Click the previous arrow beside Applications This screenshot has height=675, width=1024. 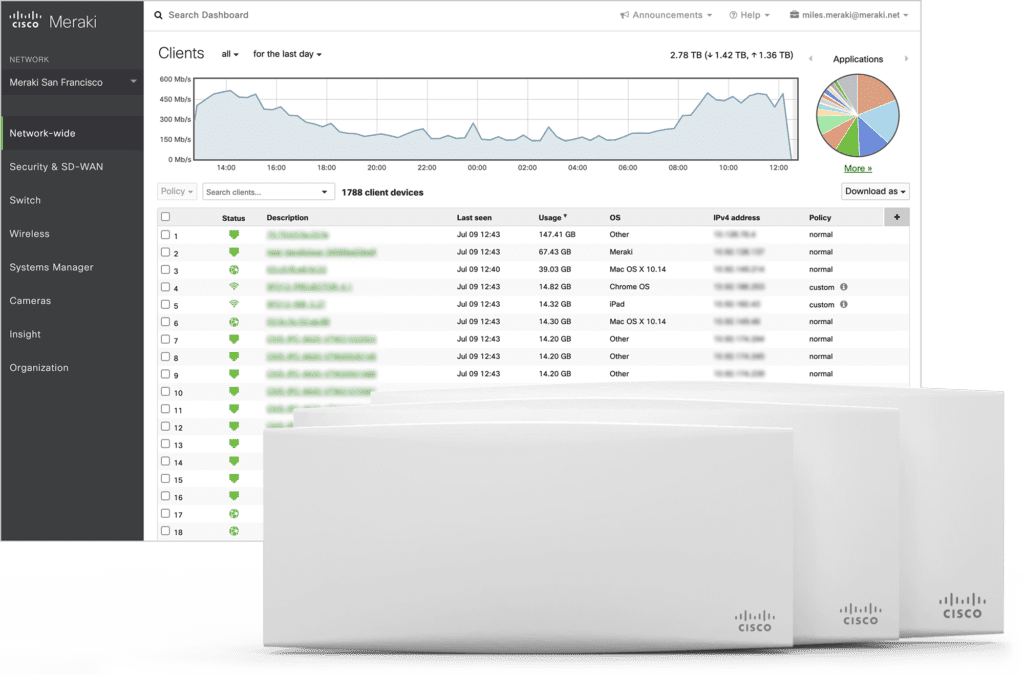(x=810, y=59)
